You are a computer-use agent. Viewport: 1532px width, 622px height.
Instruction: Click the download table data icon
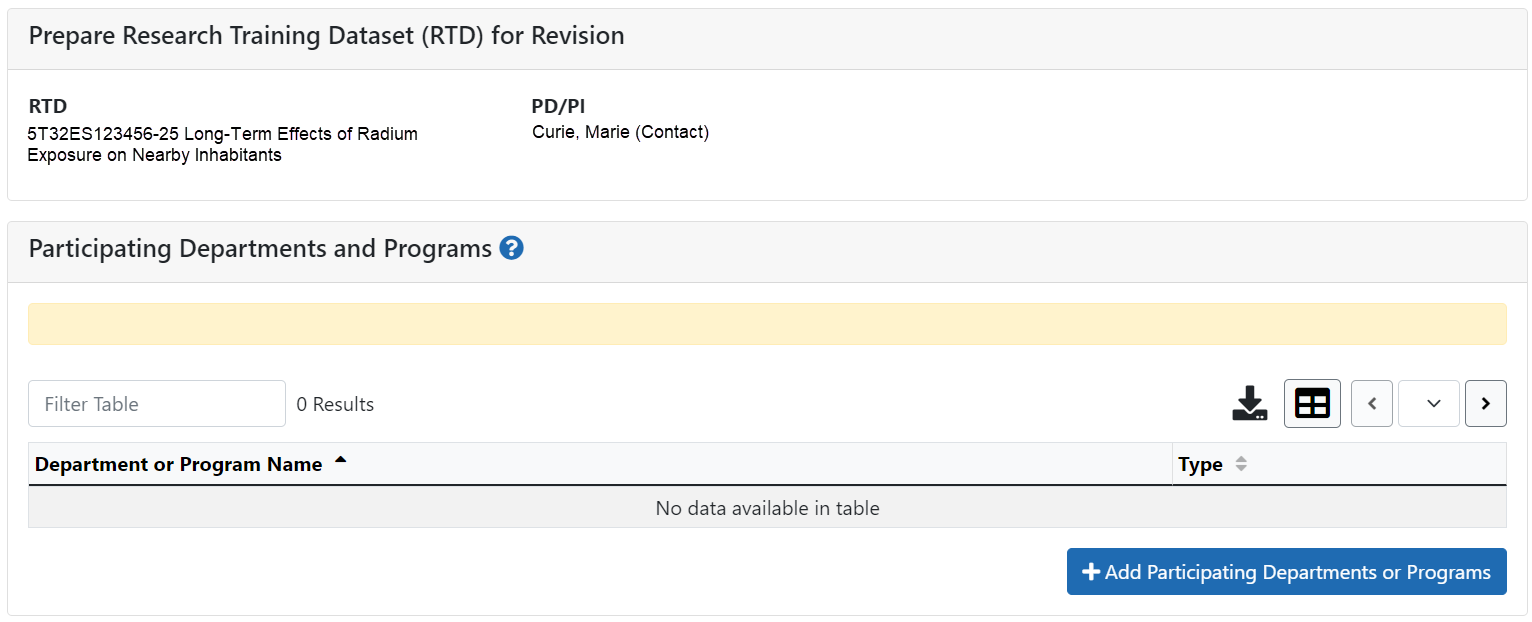coord(1249,404)
